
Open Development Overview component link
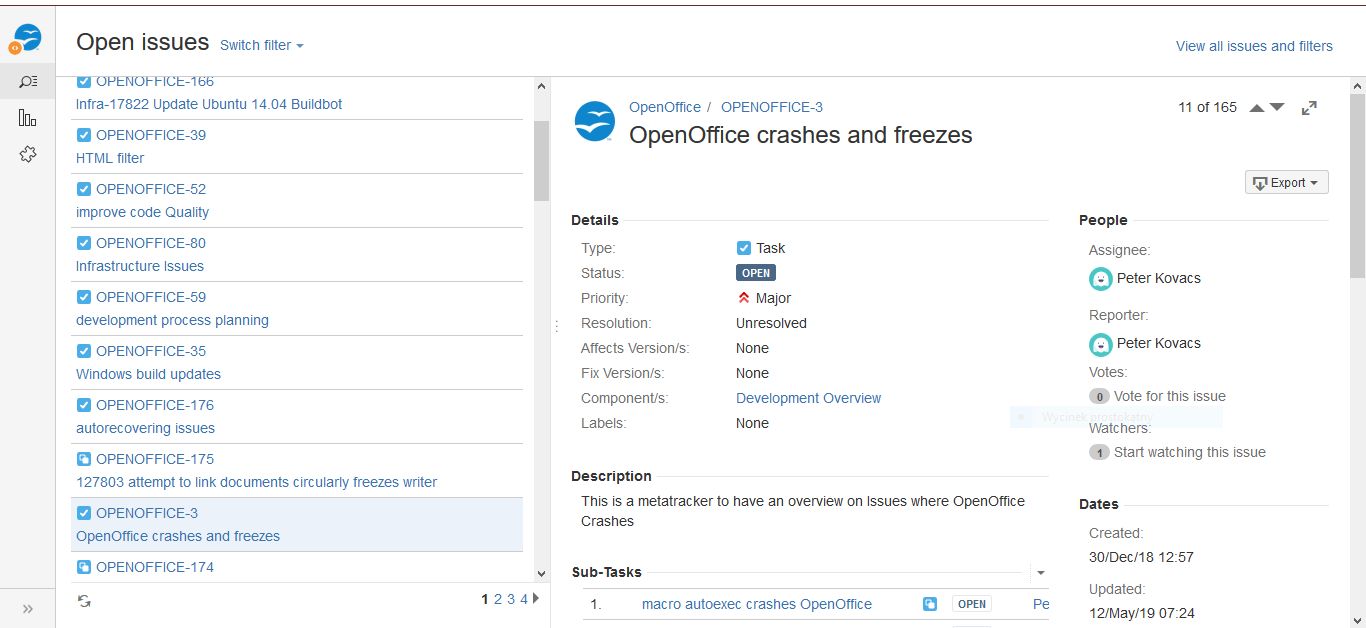click(809, 398)
